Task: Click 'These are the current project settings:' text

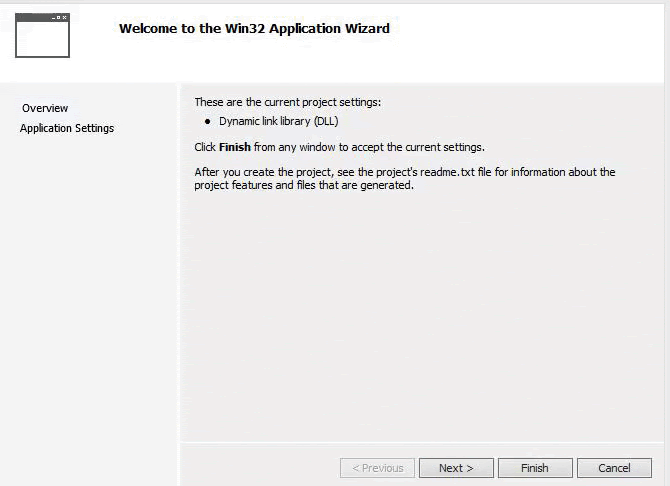Action: 288,102
